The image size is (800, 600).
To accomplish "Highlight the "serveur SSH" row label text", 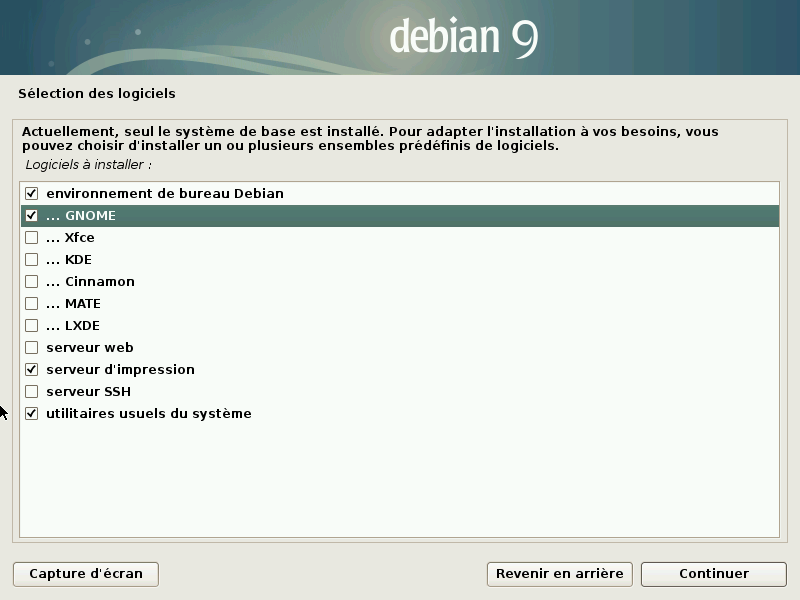I will click(88, 391).
